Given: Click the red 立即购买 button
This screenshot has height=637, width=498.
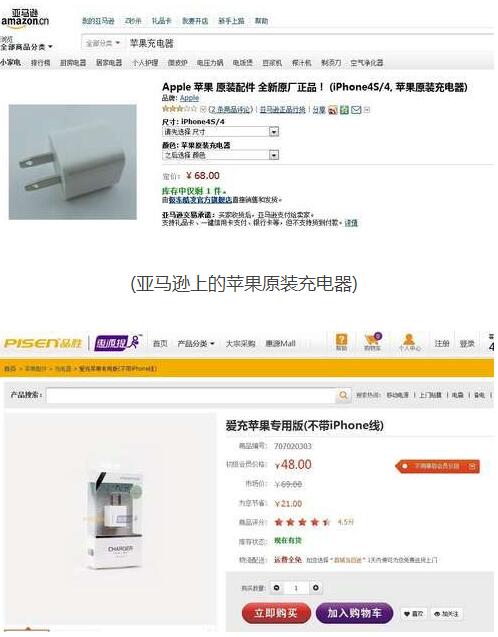Looking at the screenshot, I should (x=276, y=613).
